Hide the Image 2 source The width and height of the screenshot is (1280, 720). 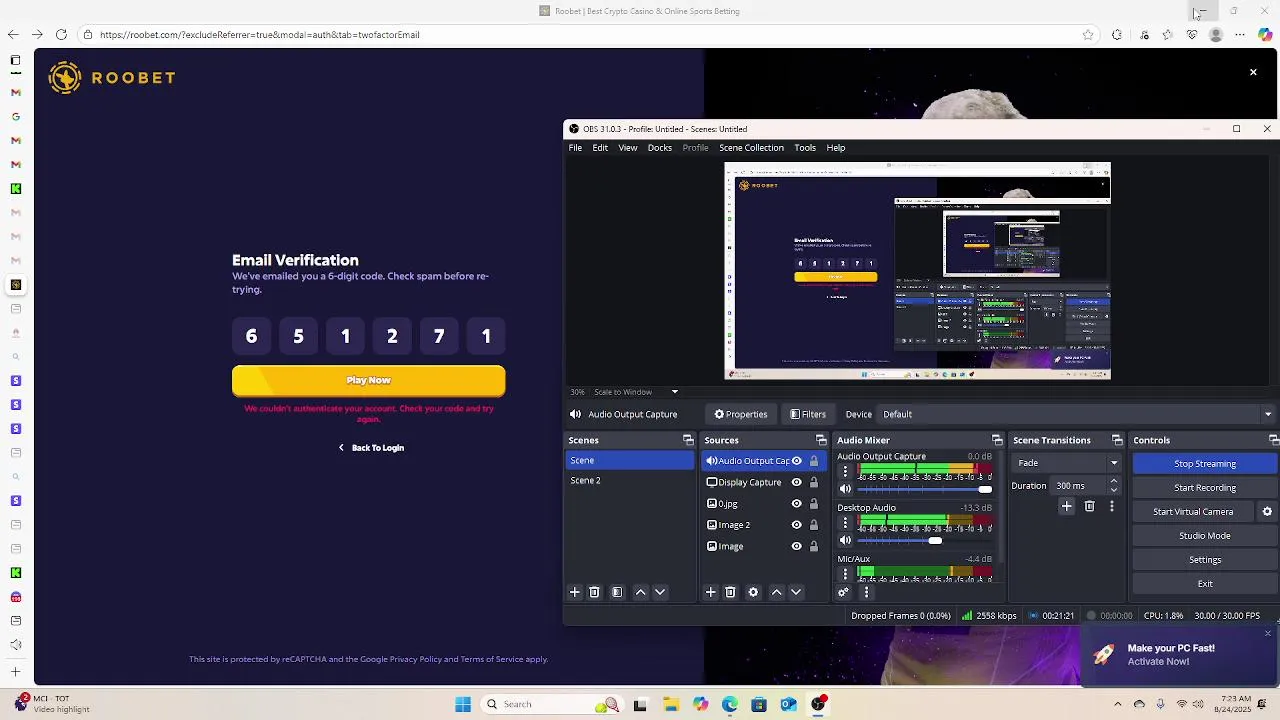pos(797,525)
